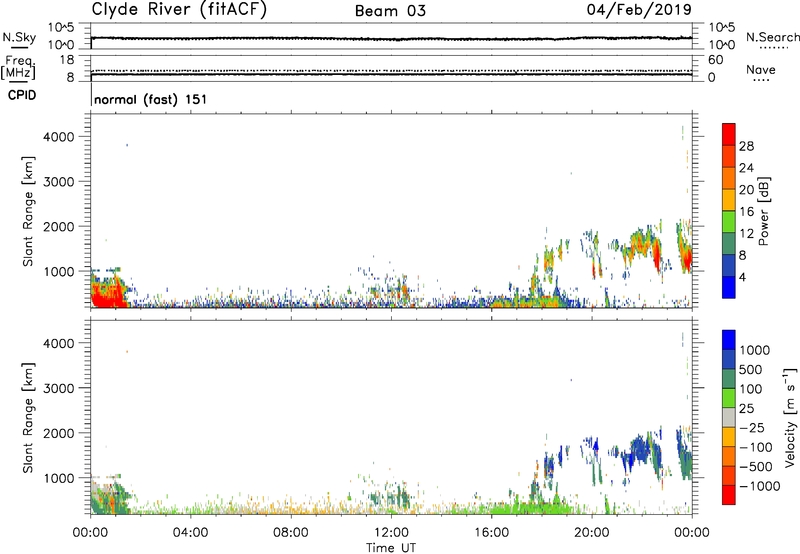The image size is (800, 554).
Task: Click "Slant Range [km]" label of power panel
Action: [x=28, y=211]
